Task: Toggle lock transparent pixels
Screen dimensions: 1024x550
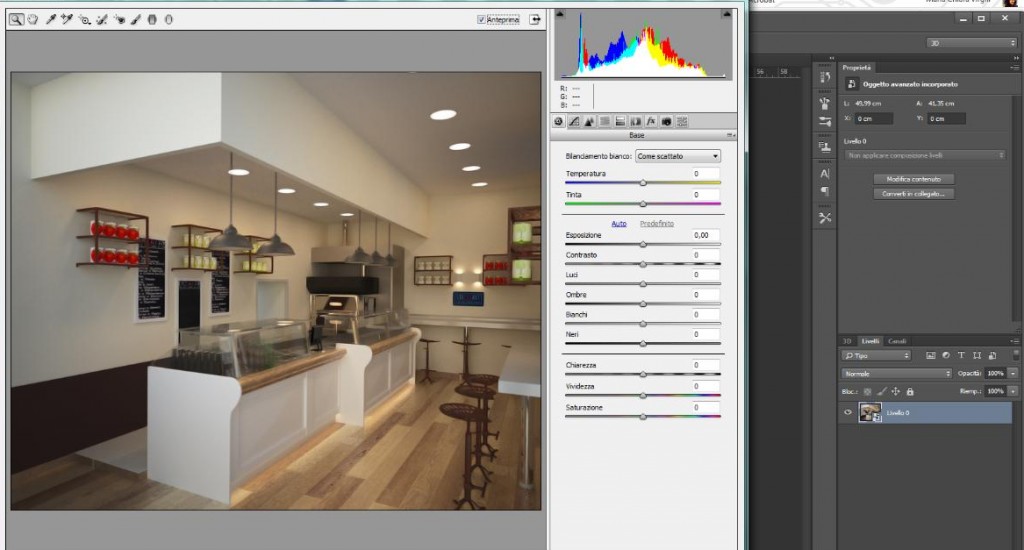Action: (x=867, y=391)
